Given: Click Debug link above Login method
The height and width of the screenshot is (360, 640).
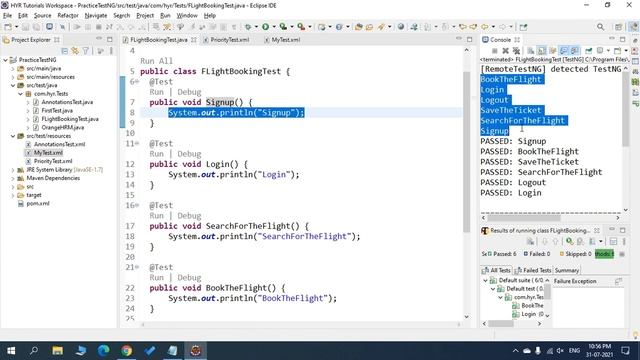Looking at the screenshot, I should point(189,154).
